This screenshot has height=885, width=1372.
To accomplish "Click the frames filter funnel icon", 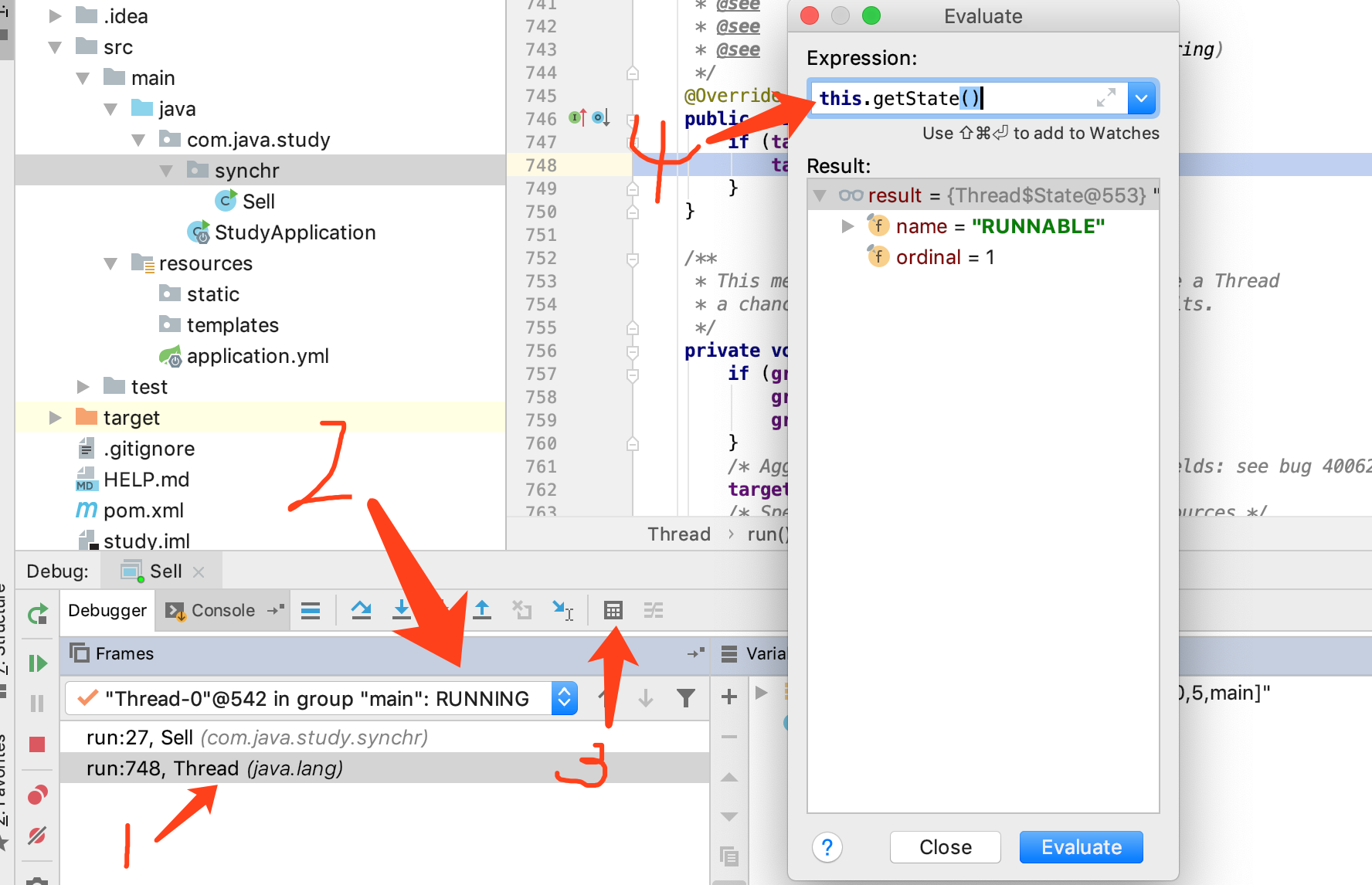I will 685,698.
